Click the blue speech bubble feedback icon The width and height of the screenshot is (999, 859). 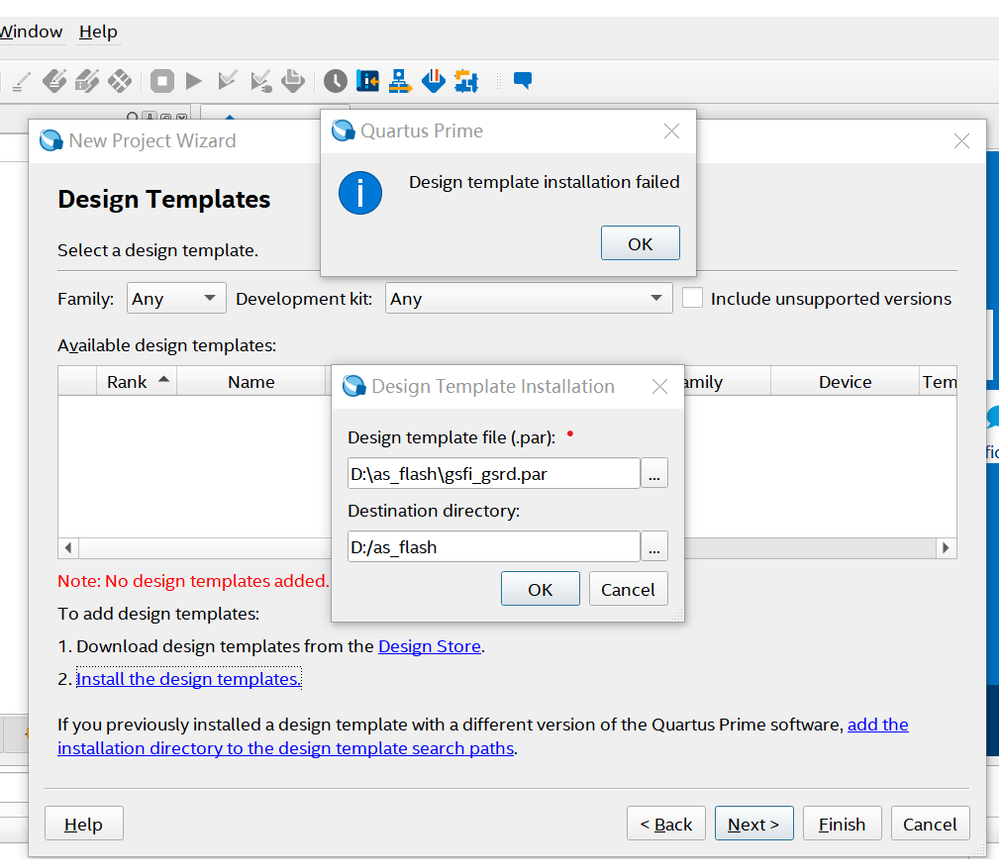click(522, 81)
